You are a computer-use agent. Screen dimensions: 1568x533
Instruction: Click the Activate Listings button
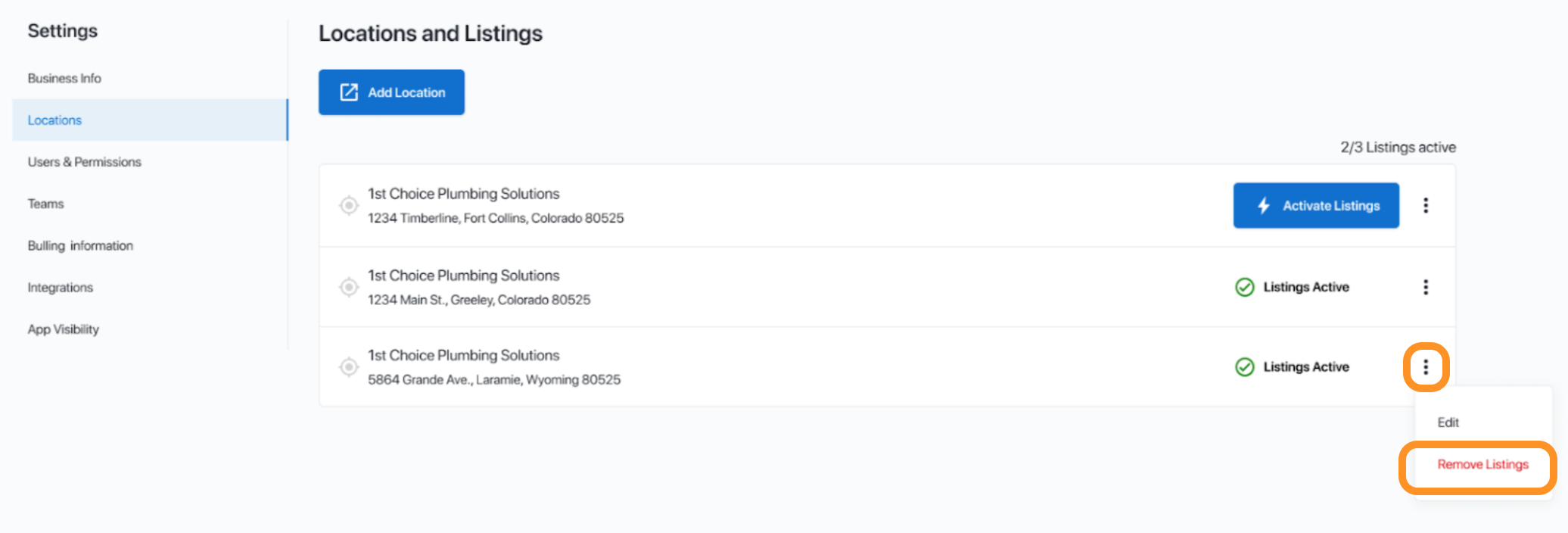(x=1316, y=205)
